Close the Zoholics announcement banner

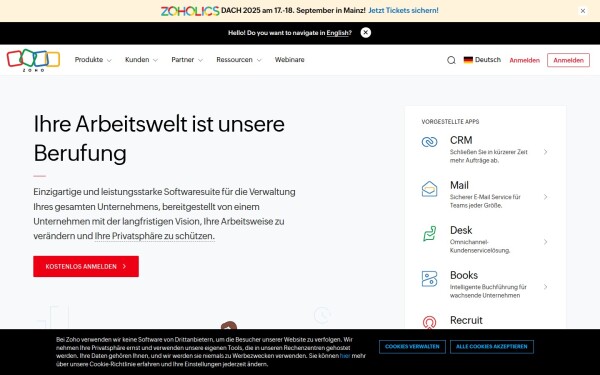point(583,11)
